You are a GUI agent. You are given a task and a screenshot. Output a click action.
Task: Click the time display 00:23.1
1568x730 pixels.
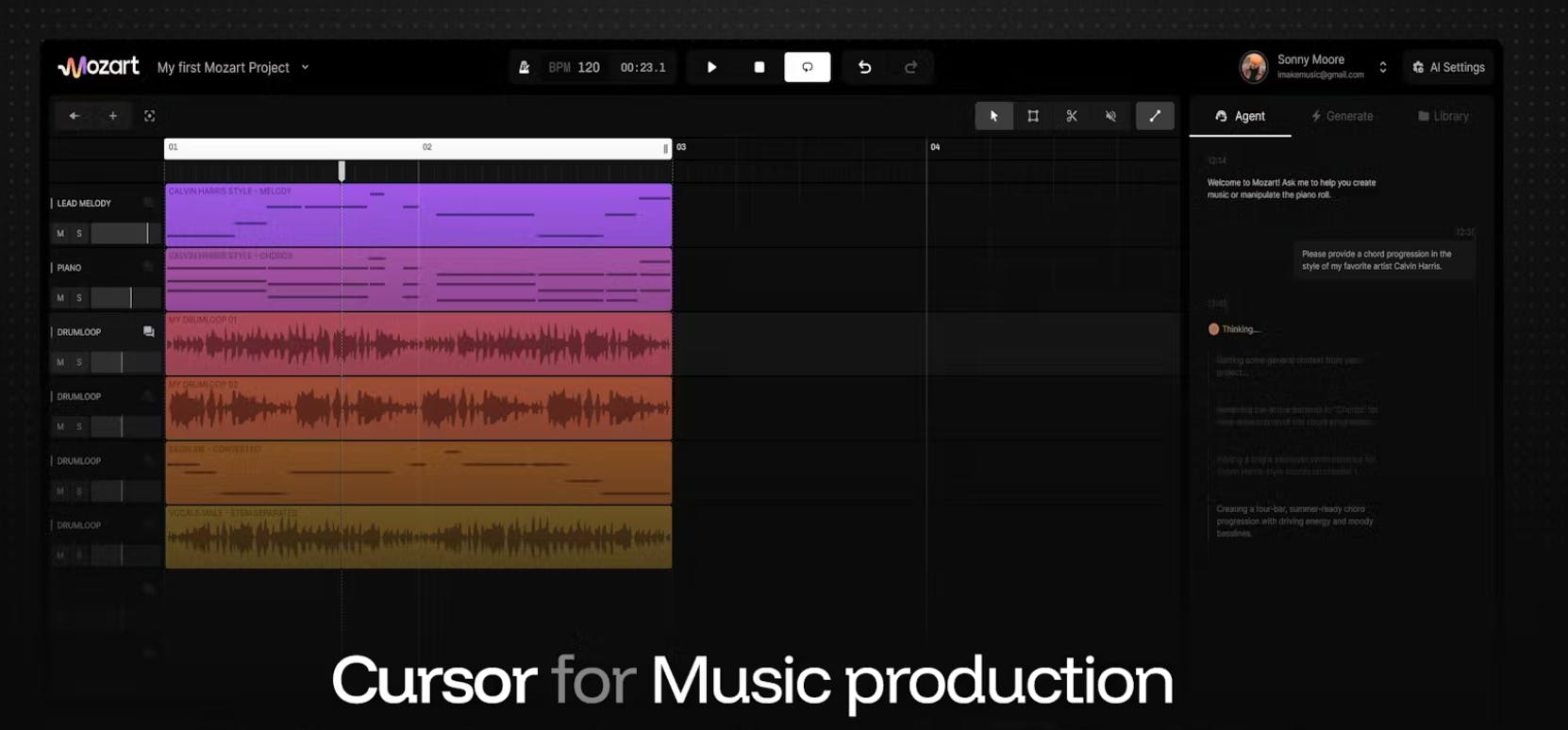click(643, 67)
